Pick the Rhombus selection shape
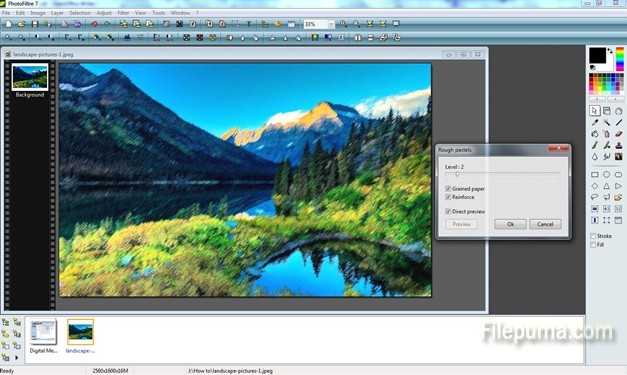The height and width of the screenshot is (375, 627). coord(595,186)
